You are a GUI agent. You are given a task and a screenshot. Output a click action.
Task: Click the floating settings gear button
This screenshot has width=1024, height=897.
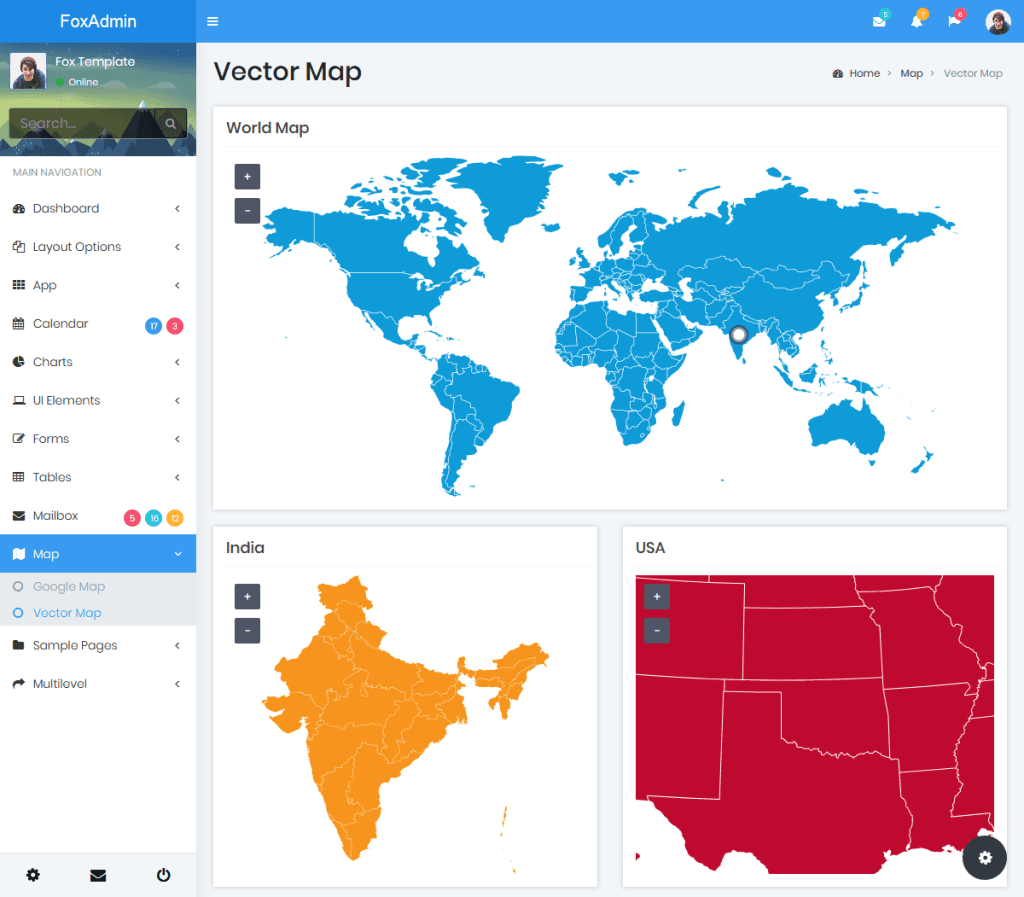click(984, 857)
